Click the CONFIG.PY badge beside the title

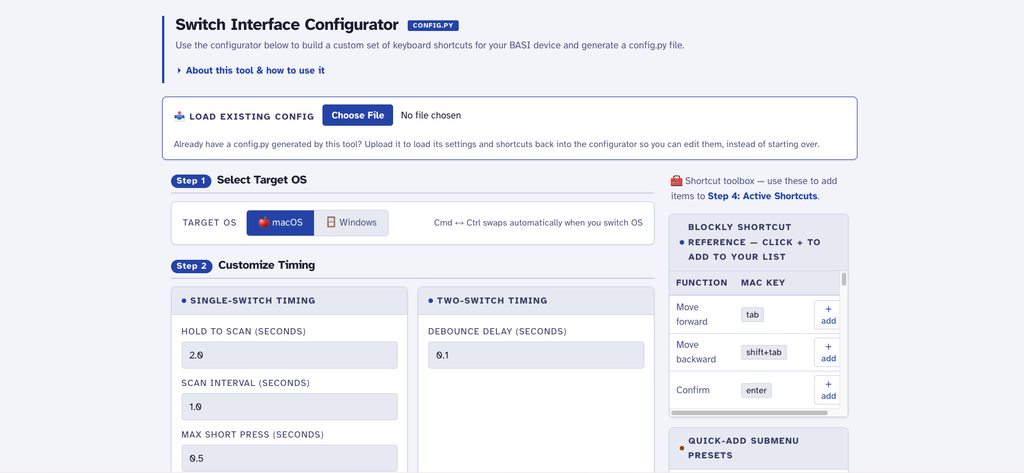[x=433, y=25]
